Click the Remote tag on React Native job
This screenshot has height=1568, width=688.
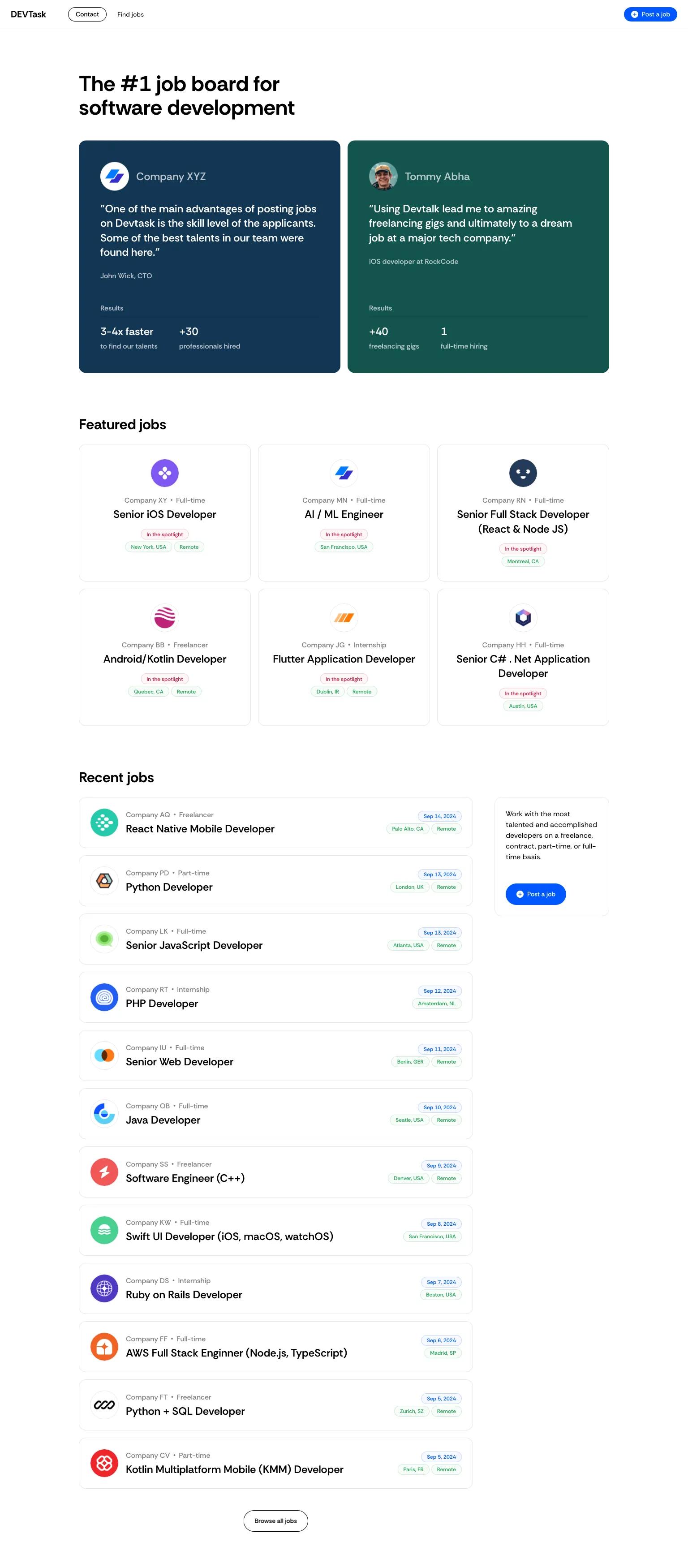(446, 828)
